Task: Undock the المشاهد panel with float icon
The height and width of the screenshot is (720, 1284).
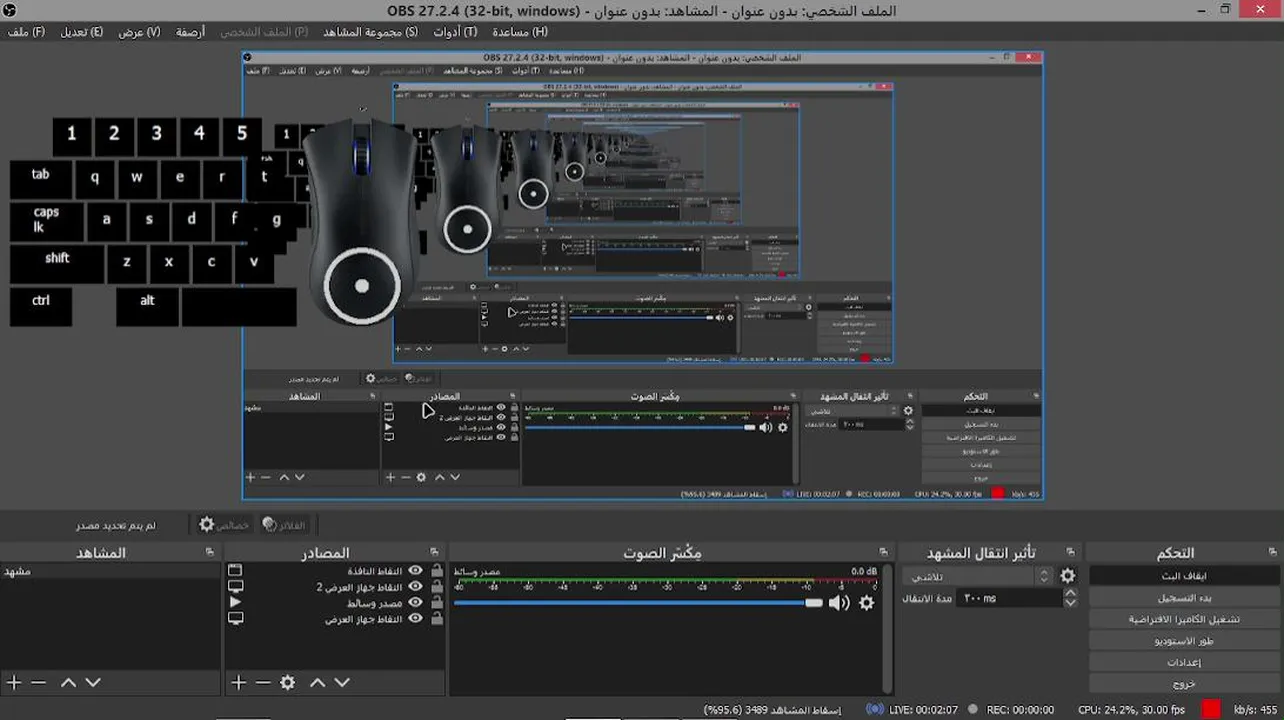Action: click(x=209, y=552)
